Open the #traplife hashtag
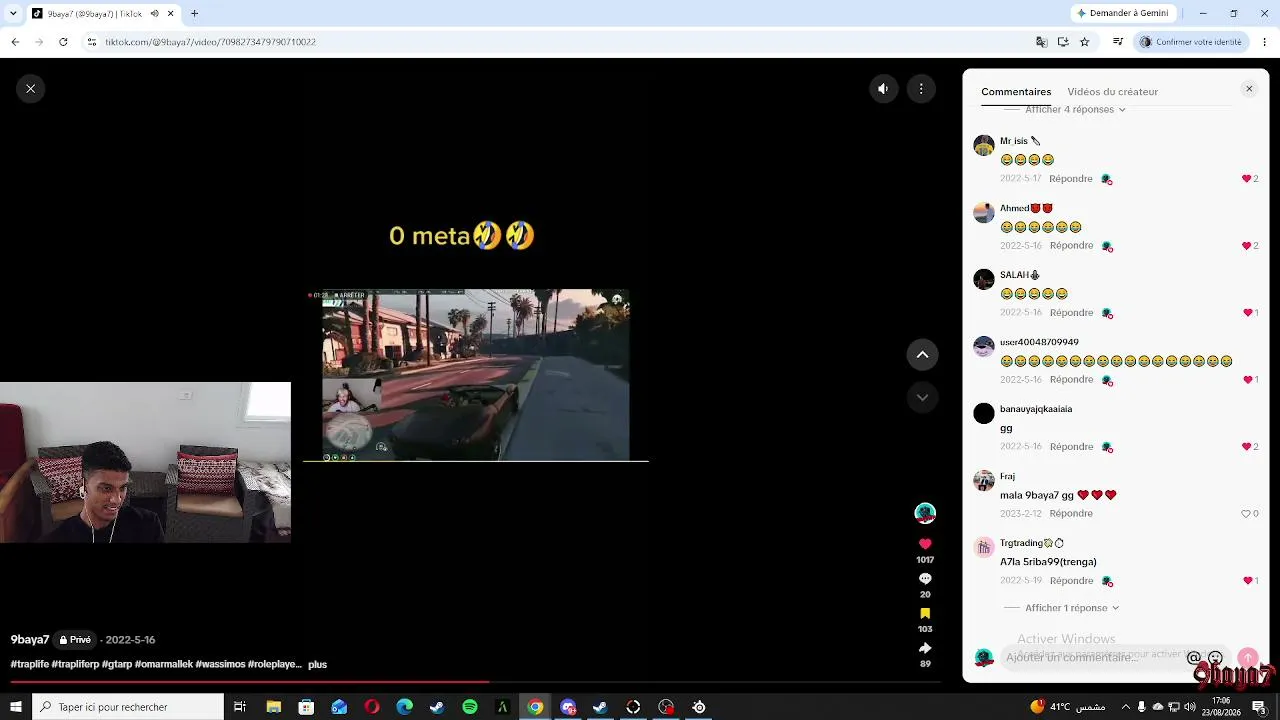Screen dimensions: 1280x720 click(30, 664)
